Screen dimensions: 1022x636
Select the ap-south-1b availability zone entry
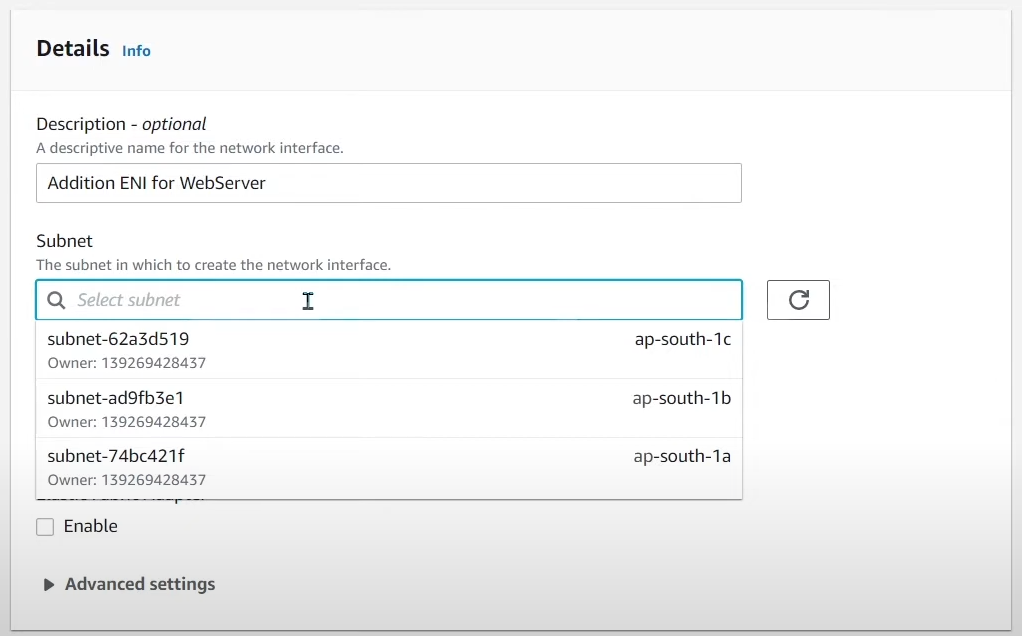(x=681, y=398)
